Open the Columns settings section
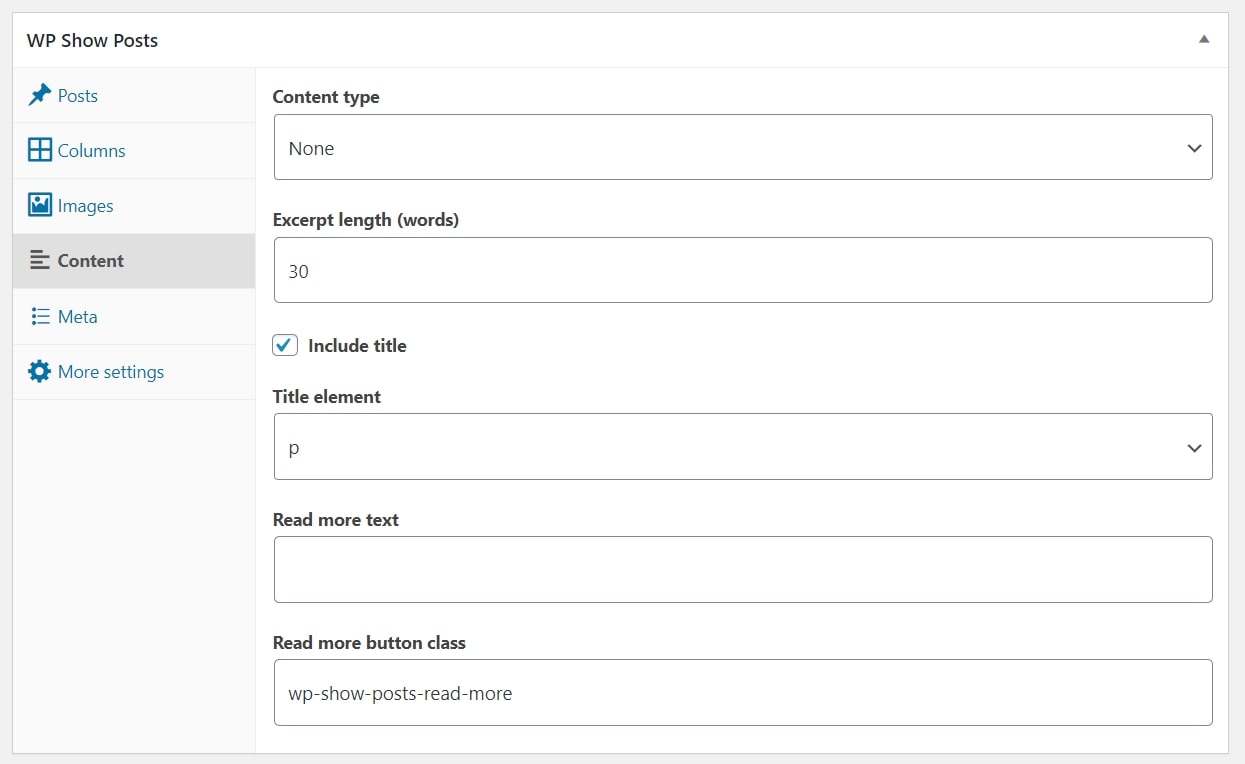Screen dimensions: 1245x764 click(90, 150)
